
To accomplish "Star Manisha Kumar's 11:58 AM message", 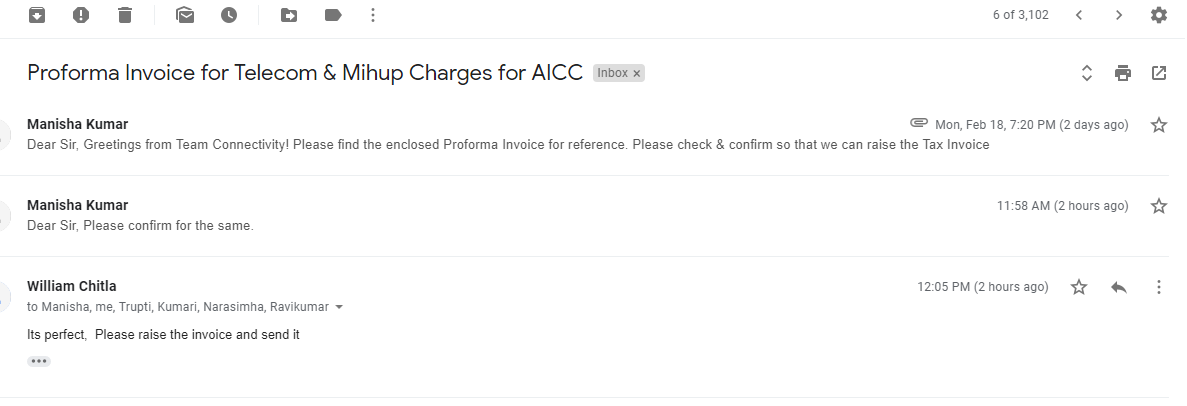I will click(x=1159, y=206).
